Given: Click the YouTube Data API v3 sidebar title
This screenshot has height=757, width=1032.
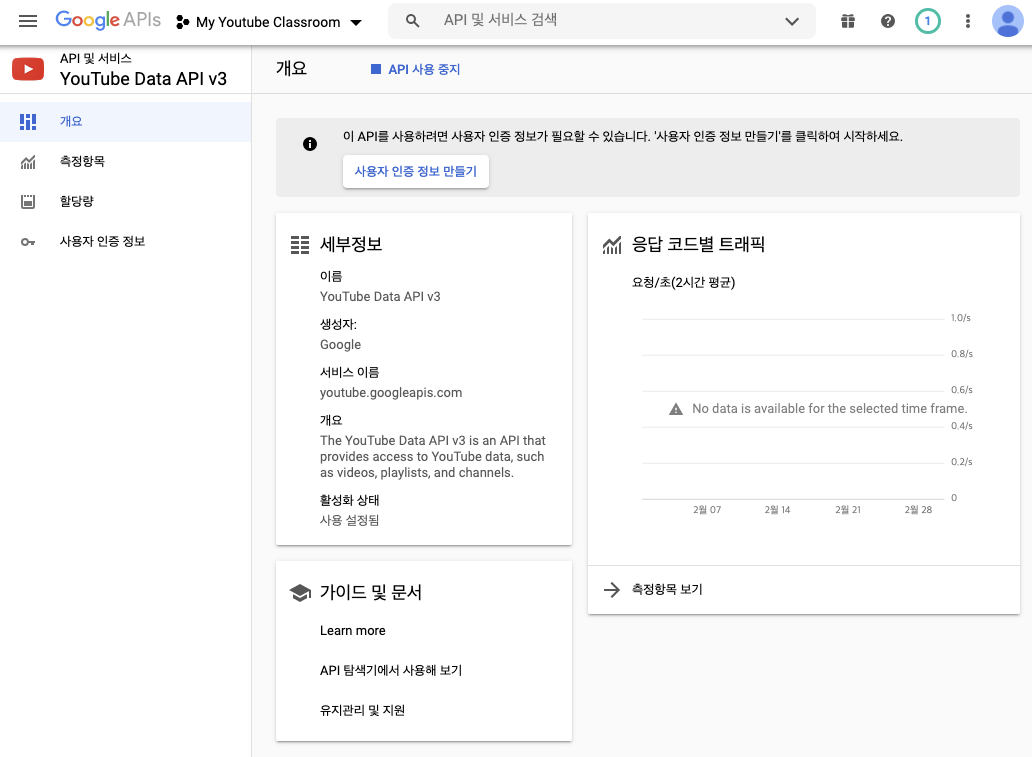Looking at the screenshot, I should [143, 79].
